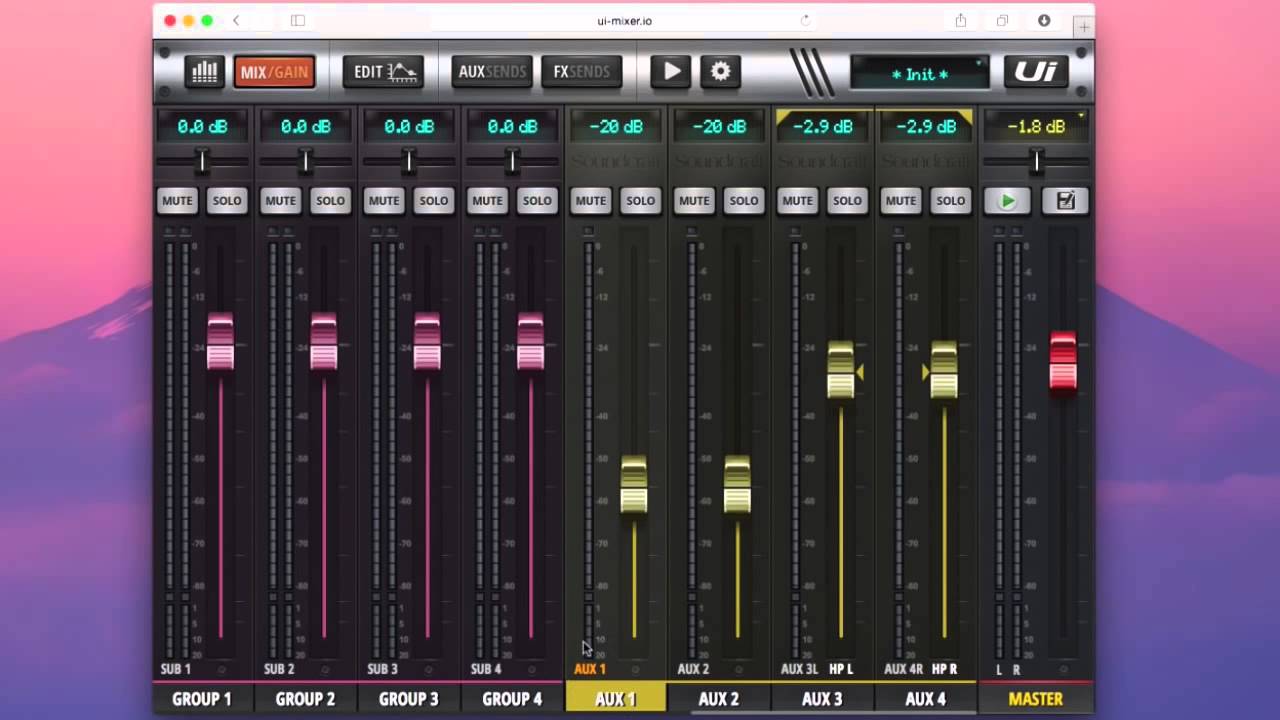Click the play button in the mixer toolbar
1280x720 pixels.
671,71
